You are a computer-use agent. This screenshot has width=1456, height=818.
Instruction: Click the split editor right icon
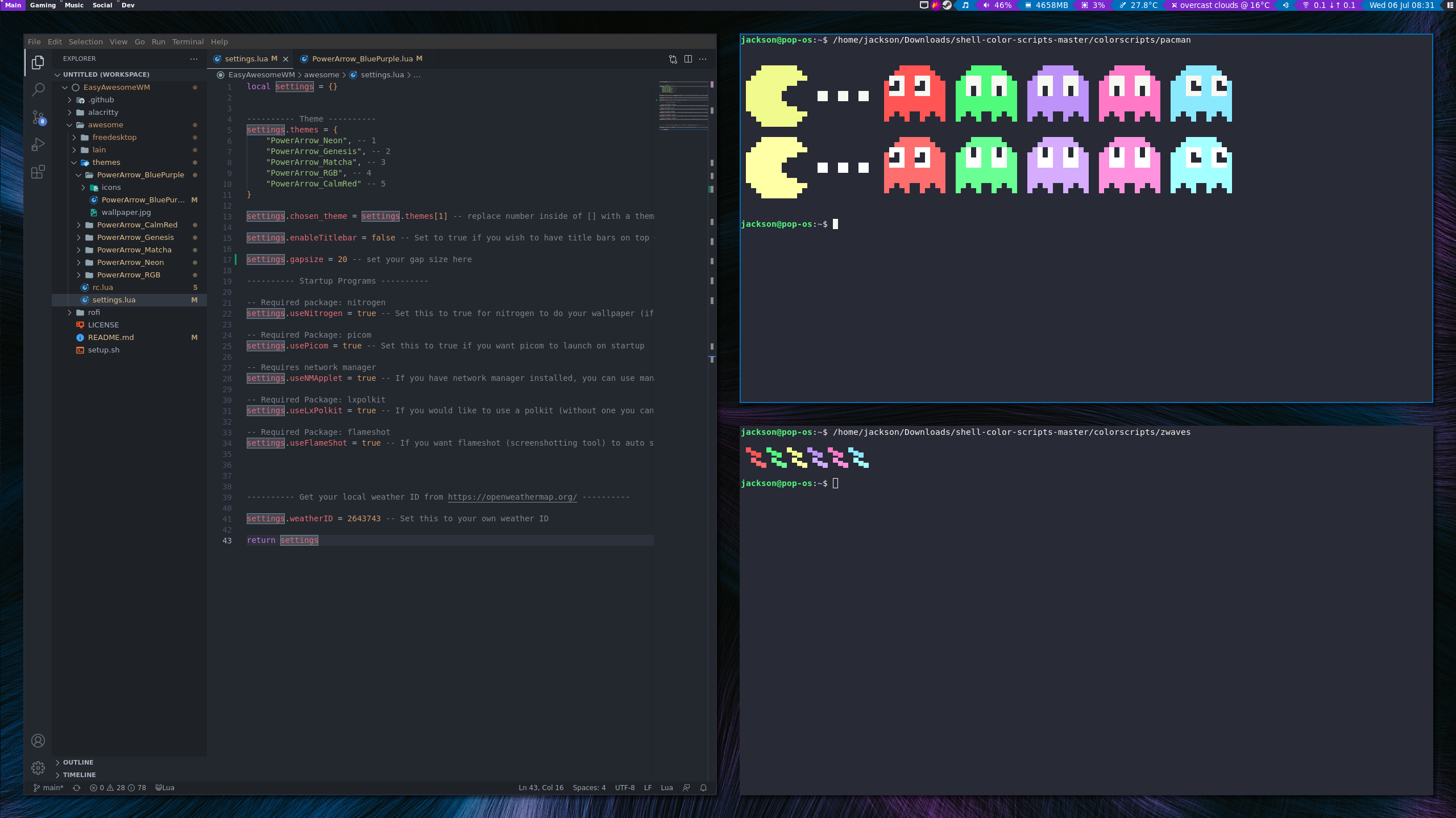[688, 59]
